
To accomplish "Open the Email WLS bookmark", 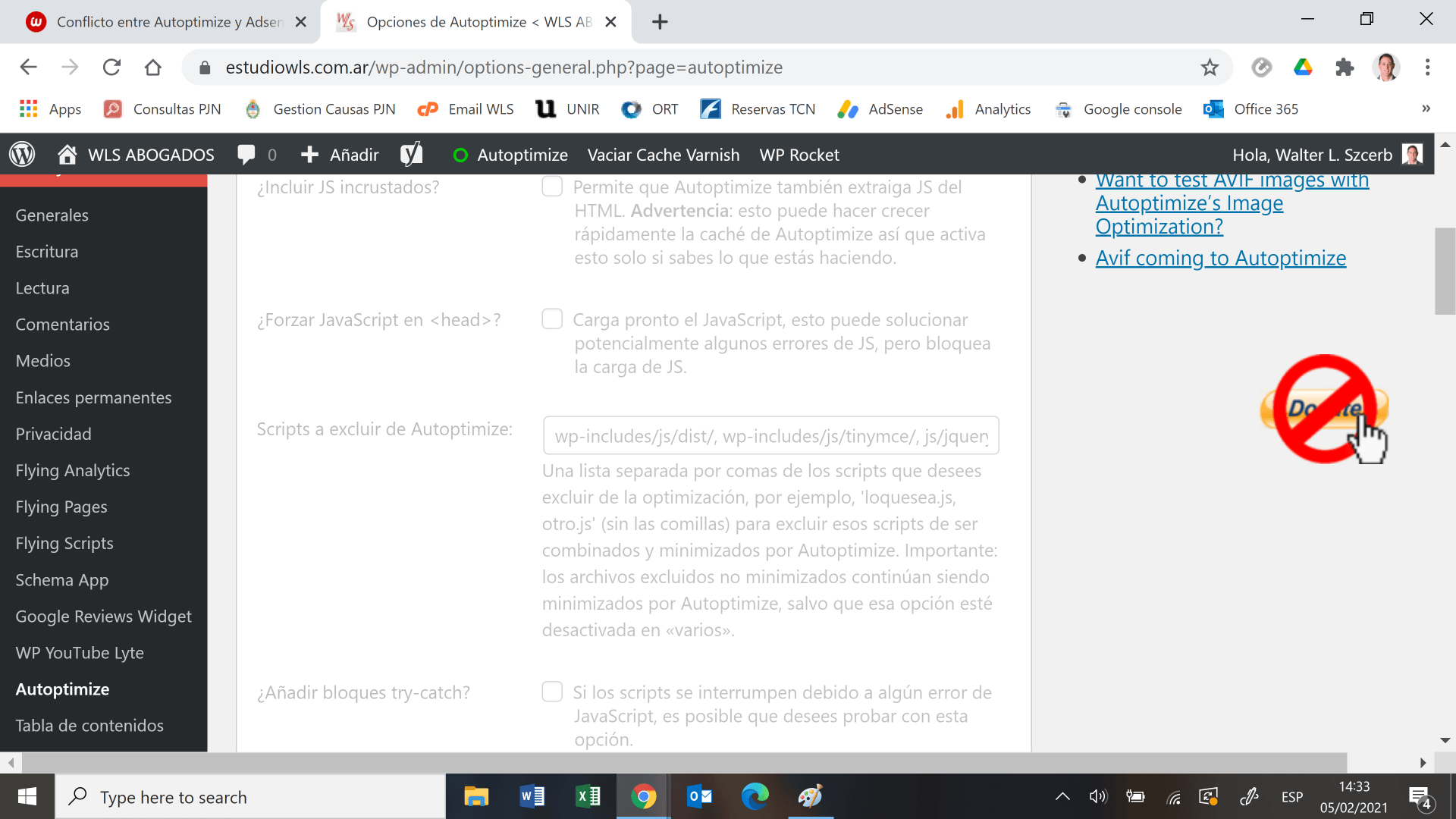I will [x=466, y=109].
